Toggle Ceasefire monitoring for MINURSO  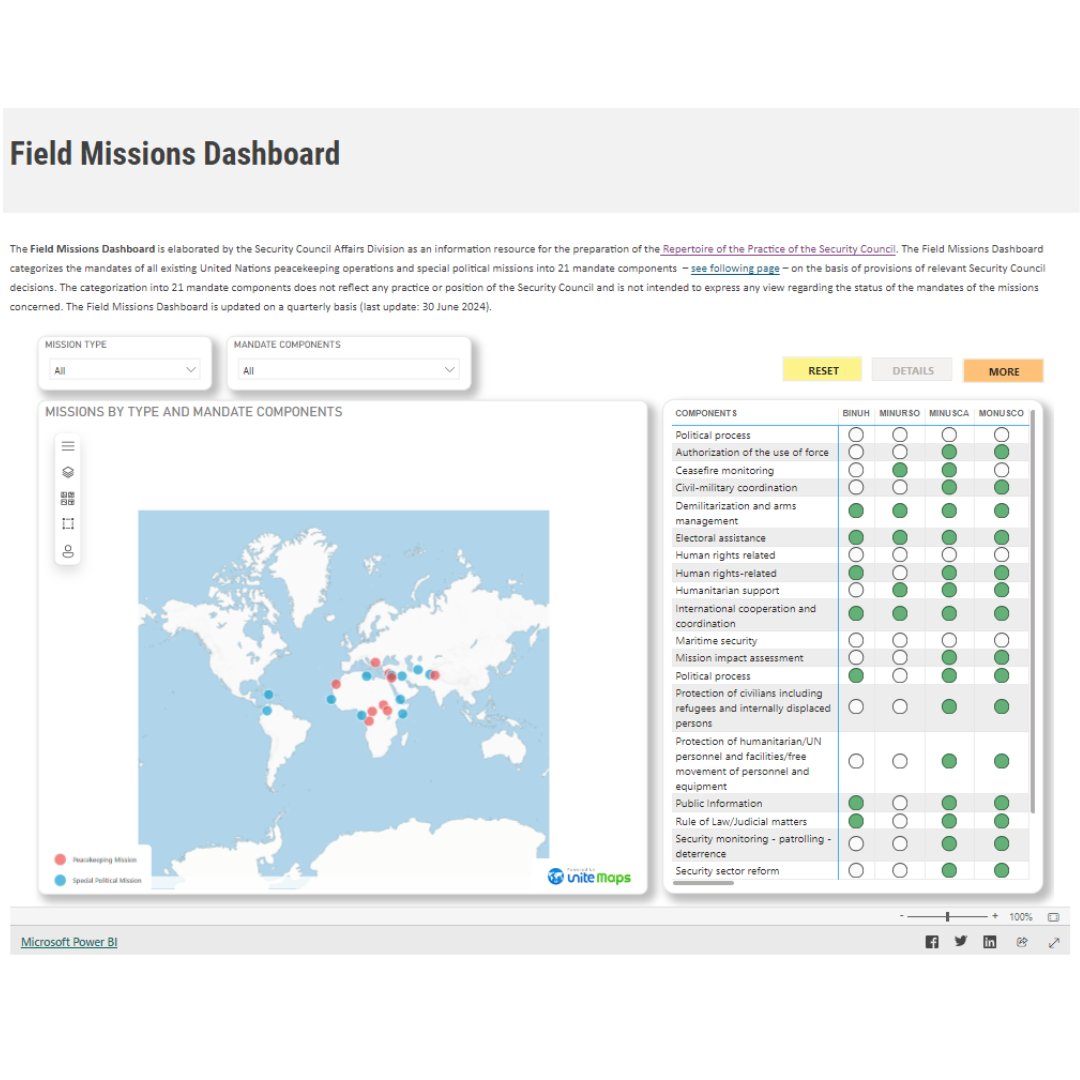[900, 470]
